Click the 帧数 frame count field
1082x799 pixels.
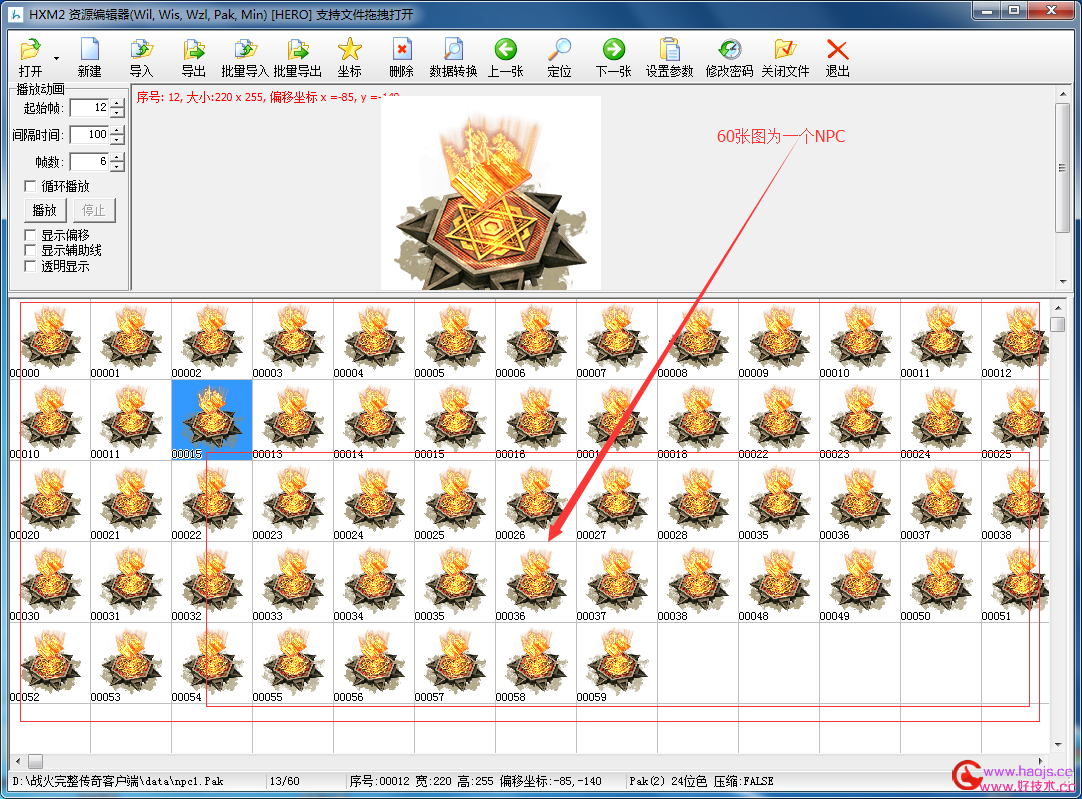90,161
